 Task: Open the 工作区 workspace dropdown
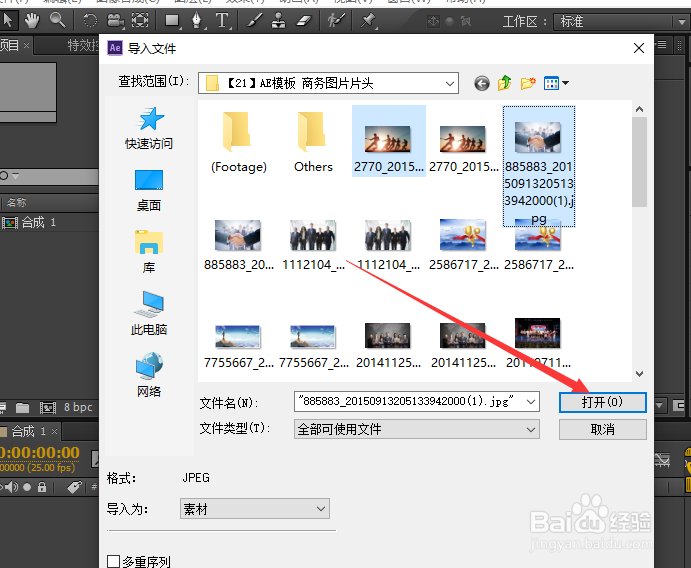point(621,21)
